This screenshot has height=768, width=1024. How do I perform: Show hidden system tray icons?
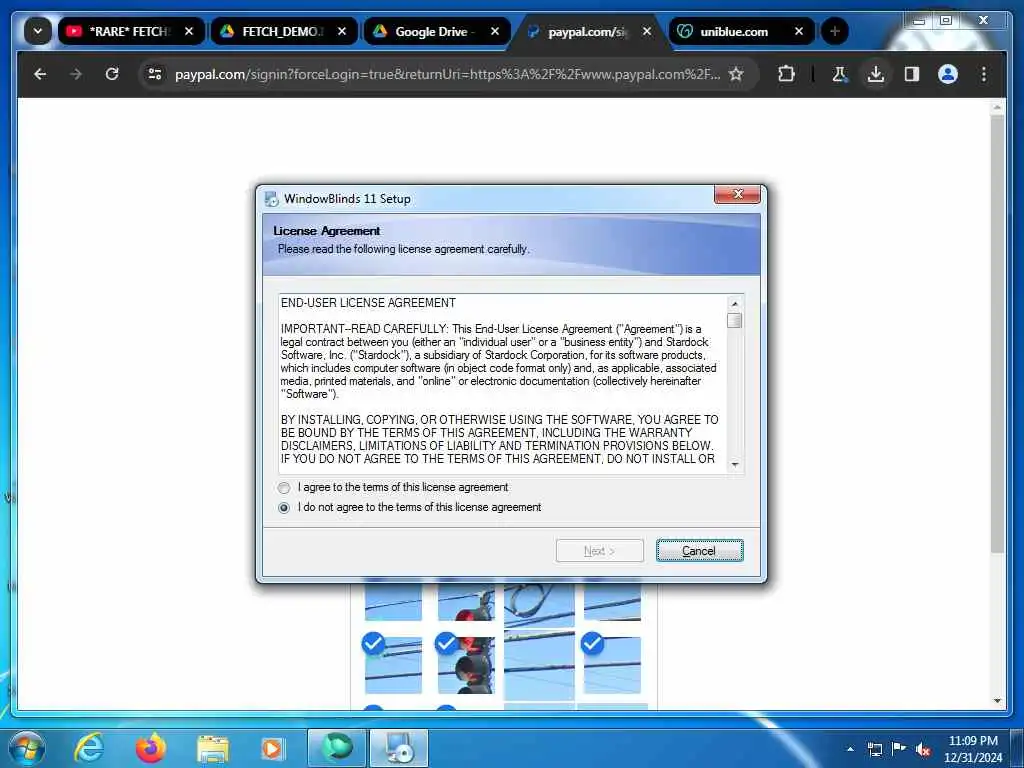tap(850, 749)
